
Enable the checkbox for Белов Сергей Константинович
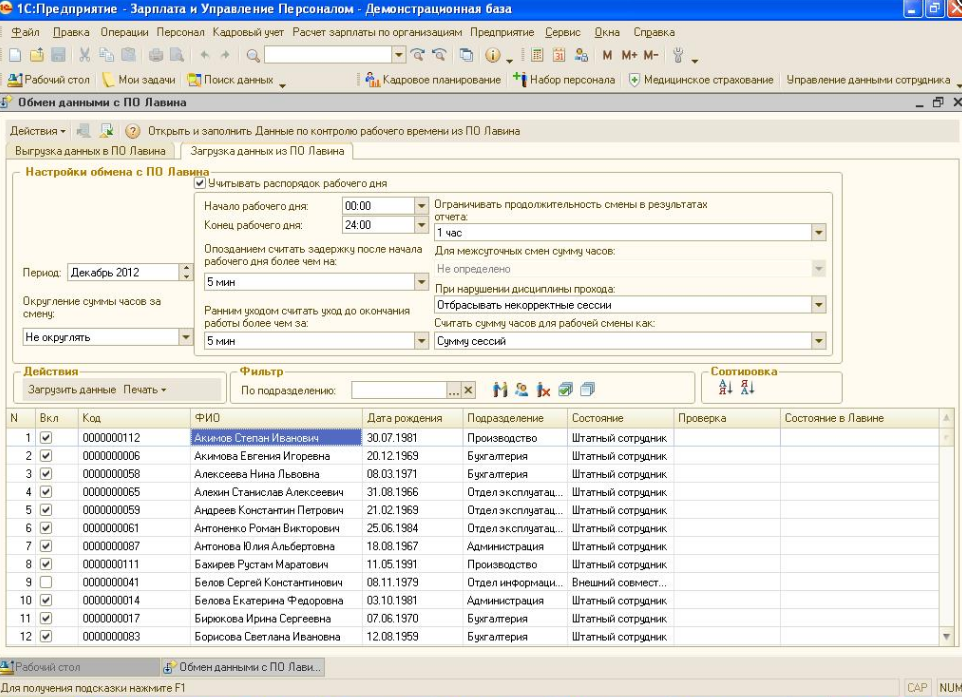(x=45, y=582)
